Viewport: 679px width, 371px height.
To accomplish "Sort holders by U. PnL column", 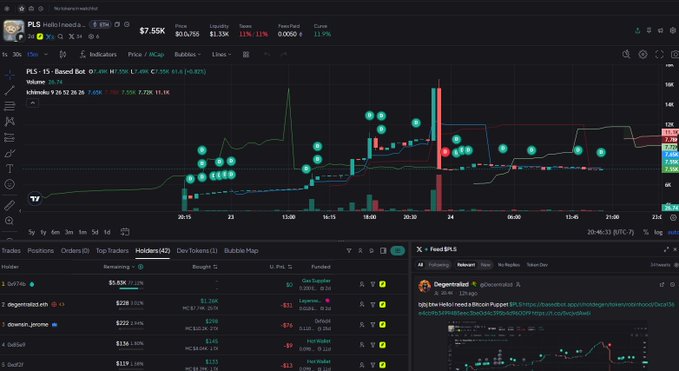I will pos(281,267).
